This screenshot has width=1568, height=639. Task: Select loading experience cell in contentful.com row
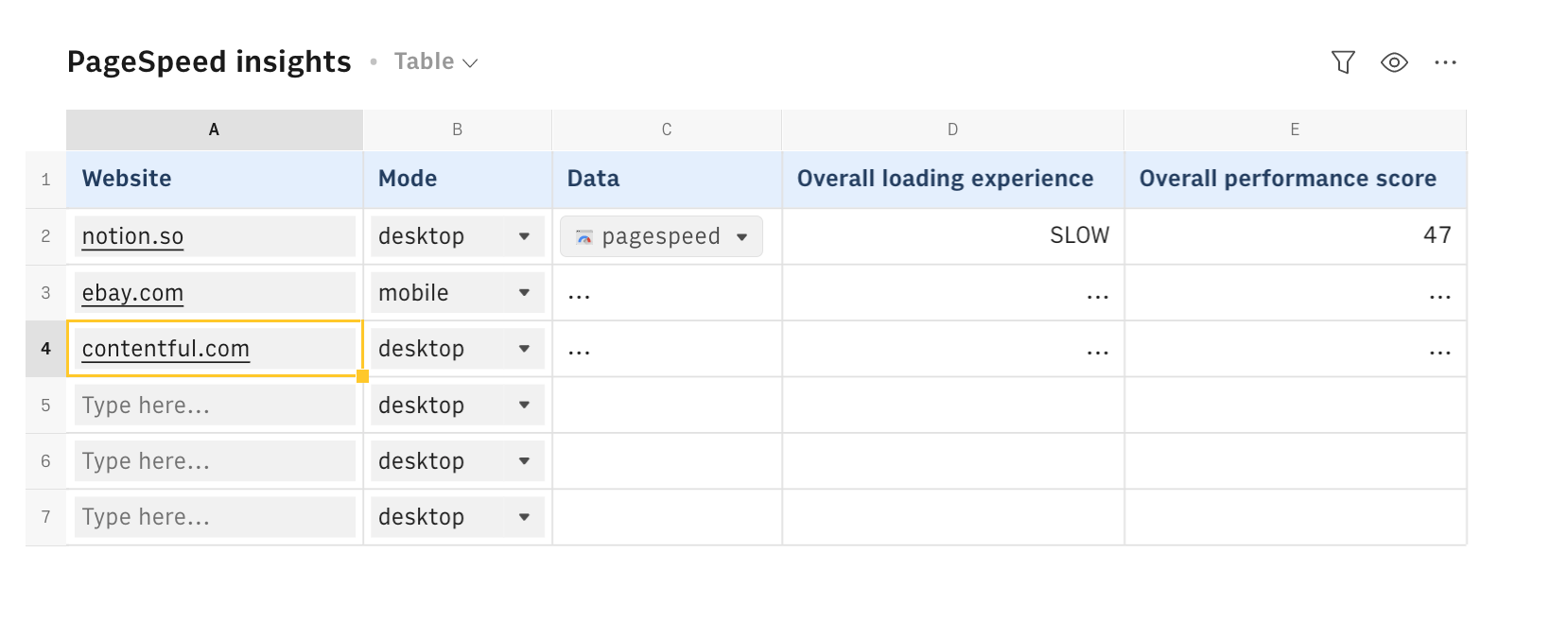[x=952, y=349]
